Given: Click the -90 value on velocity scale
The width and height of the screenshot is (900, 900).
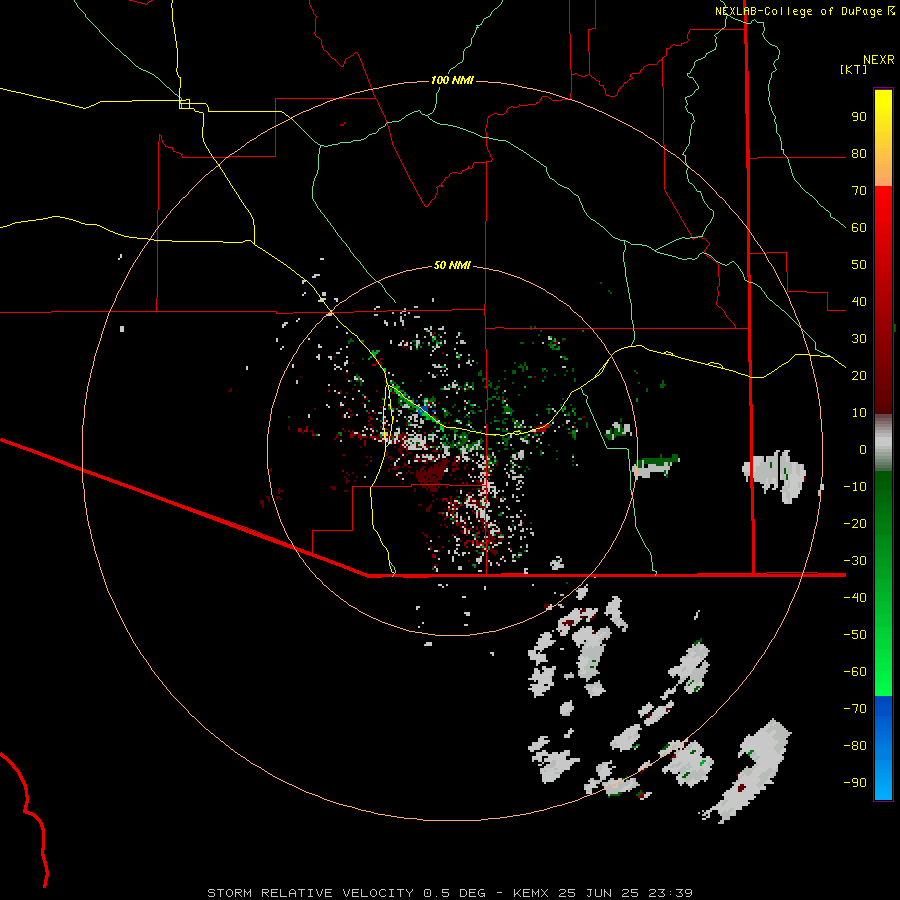Looking at the screenshot, I should (x=855, y=783).
